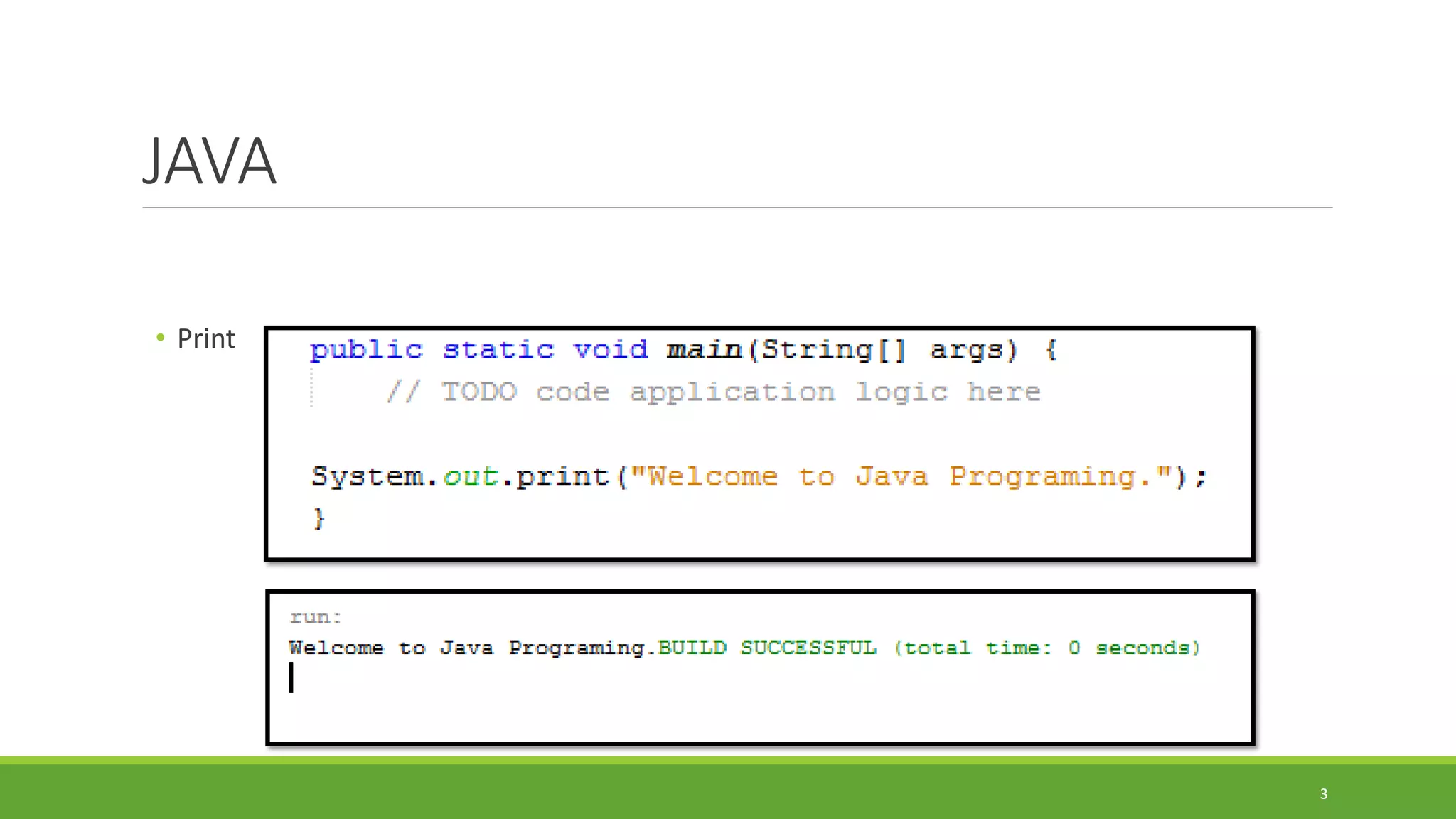Click the green bullet dot before Print
Image resolution: width=1456 pixels, height=819 pixels.
[161, 337]
